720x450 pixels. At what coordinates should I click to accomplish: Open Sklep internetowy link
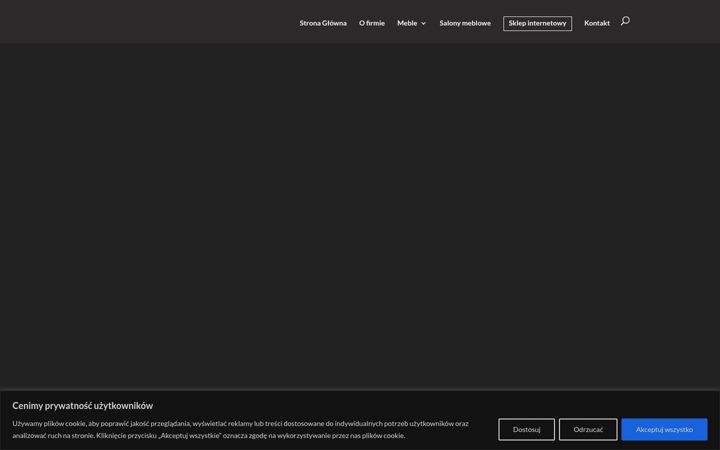click(537, 23)
